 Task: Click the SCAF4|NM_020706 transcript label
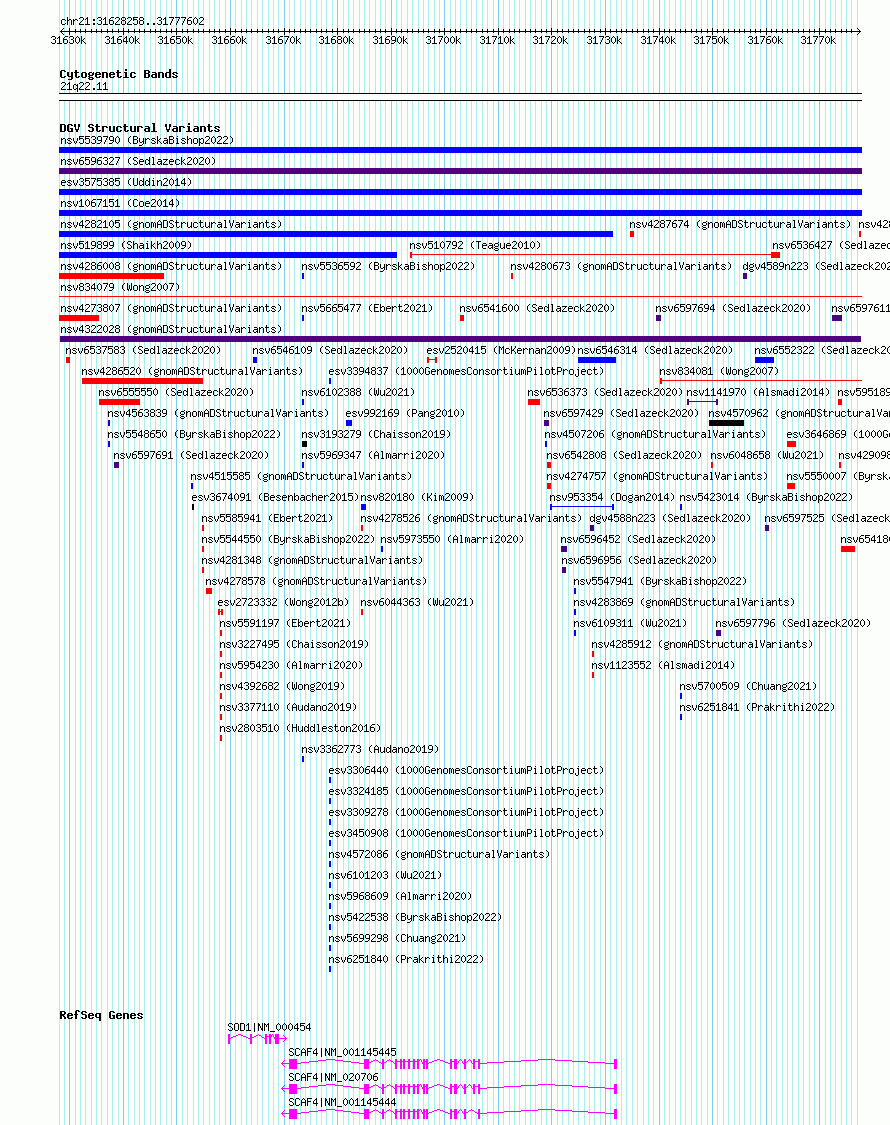333,1078
